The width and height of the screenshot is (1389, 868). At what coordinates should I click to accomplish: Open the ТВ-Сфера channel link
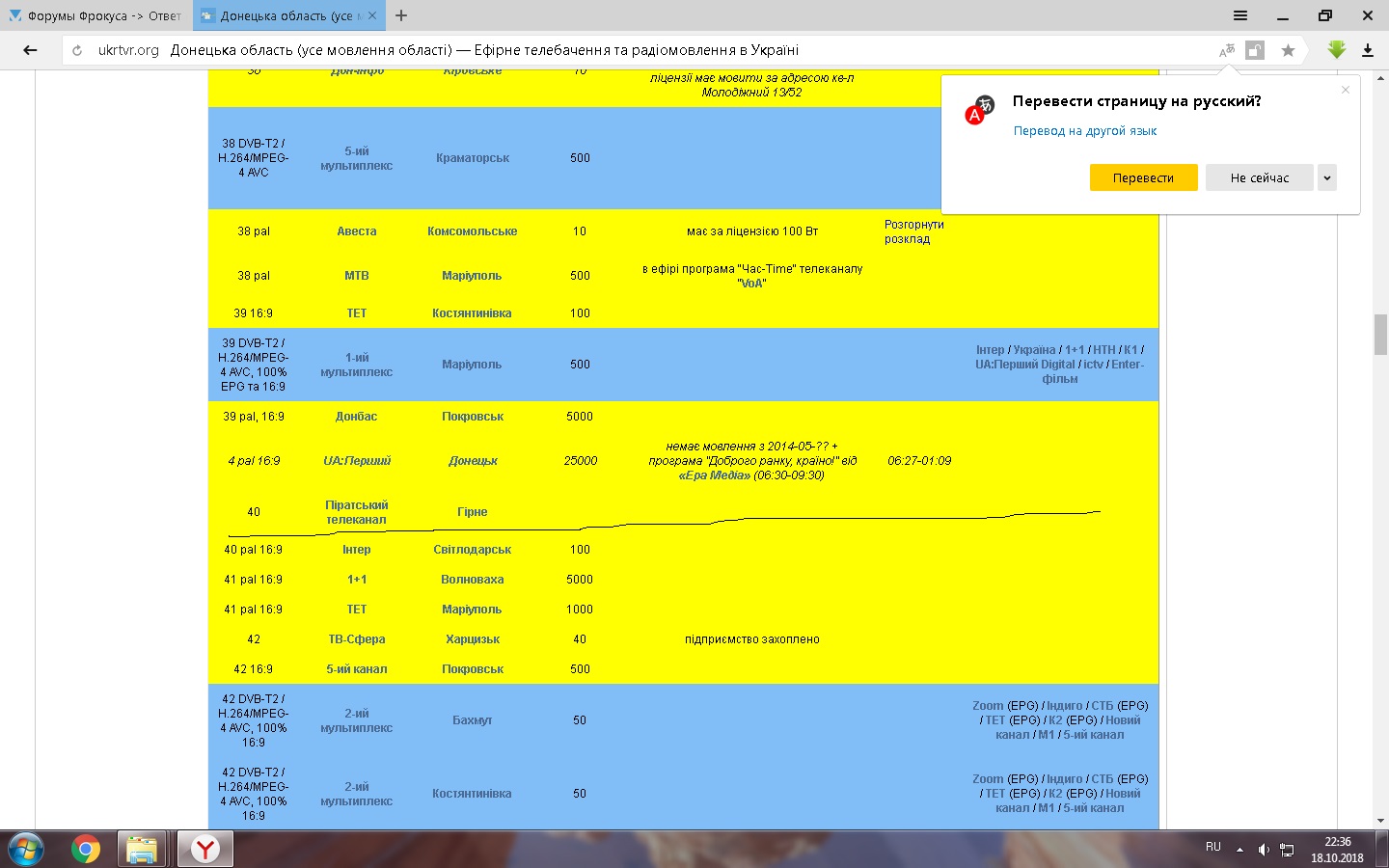point(357,639)
